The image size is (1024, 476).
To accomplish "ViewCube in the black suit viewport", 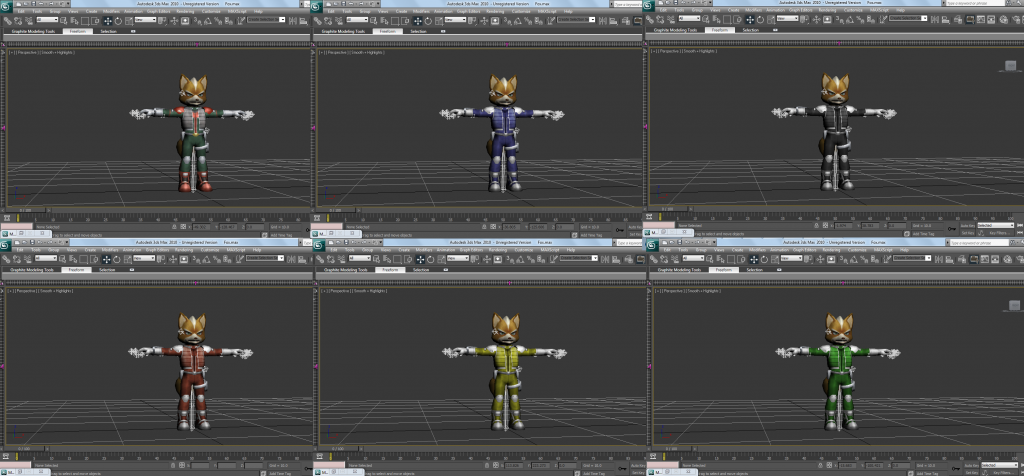I will [1010, 65].
